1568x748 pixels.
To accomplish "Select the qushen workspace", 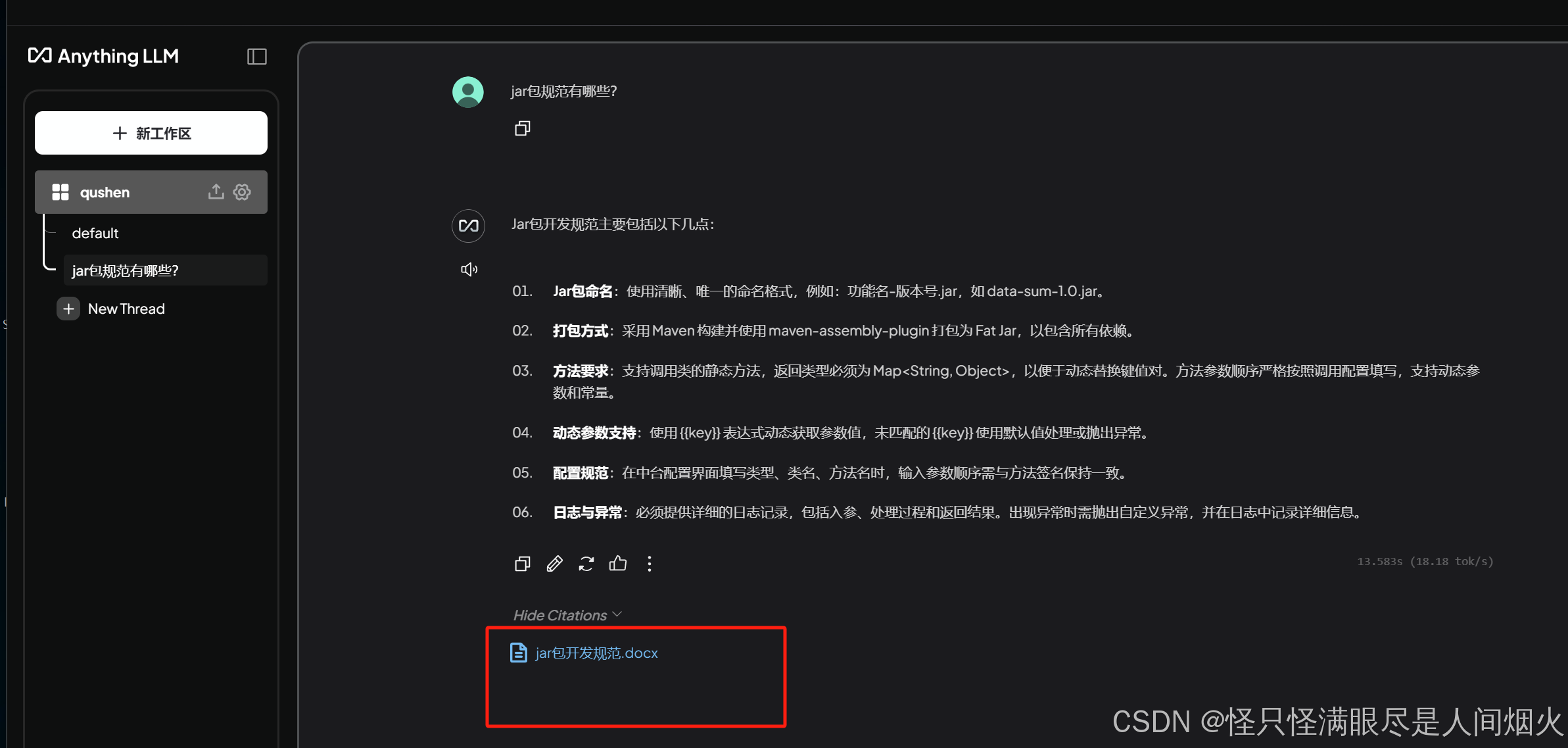I will (x=105, y=192).
